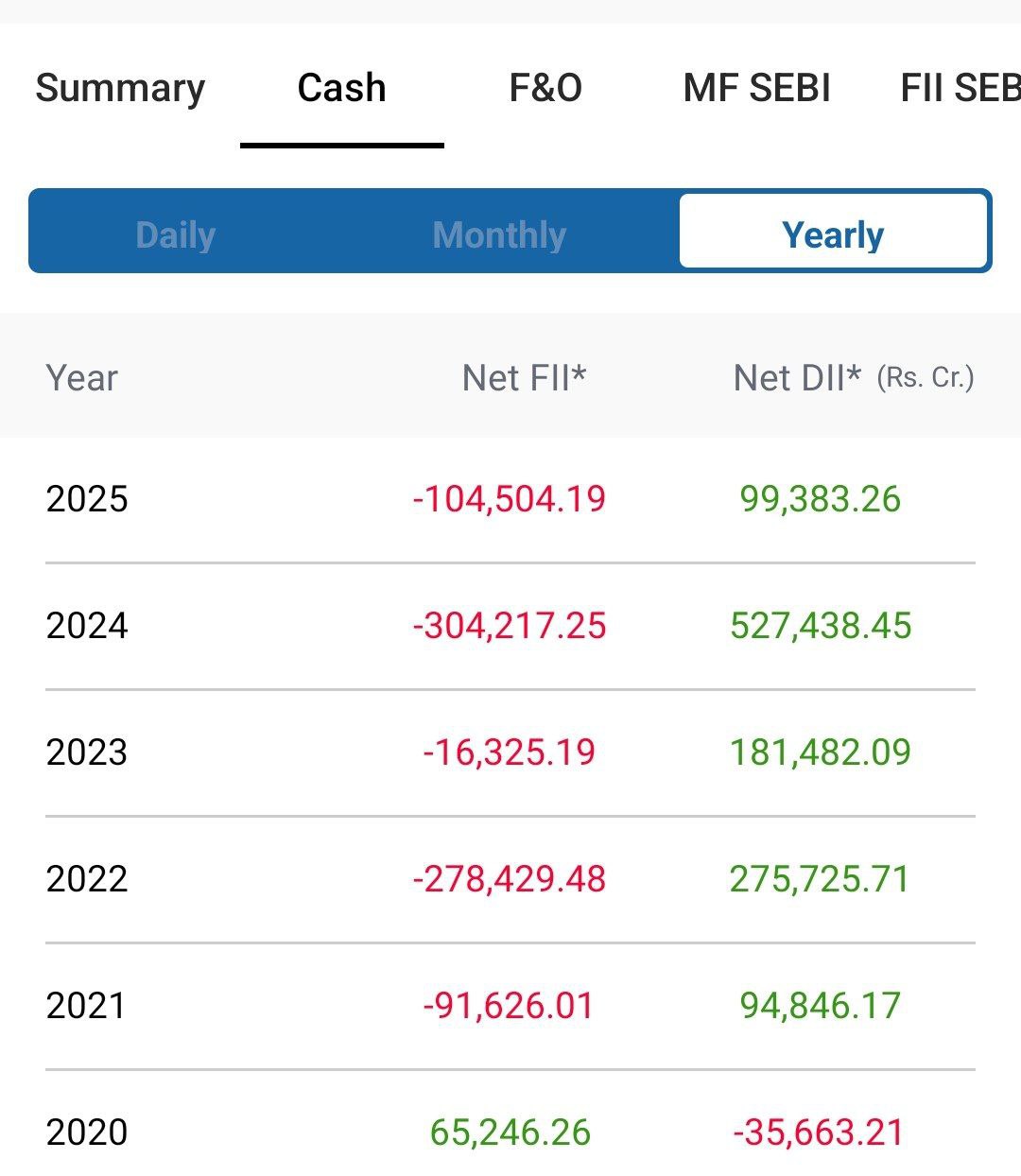Viewport: 1021px width, 1176px height.
Task: Open the F&O tab
Action: click(545, 88)
